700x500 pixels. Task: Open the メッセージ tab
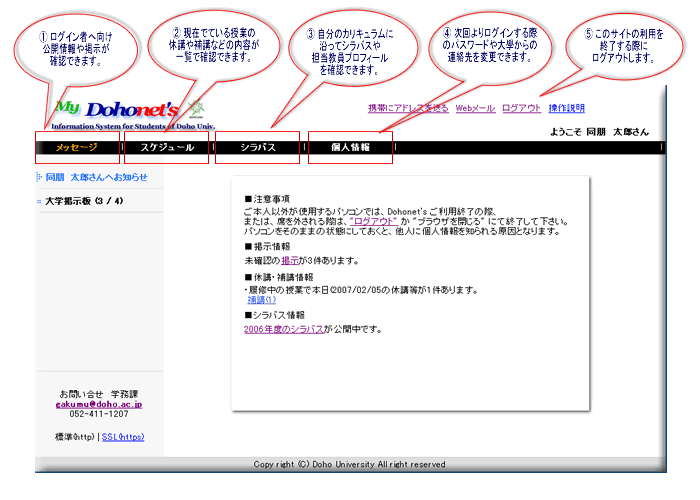(77, 148)
